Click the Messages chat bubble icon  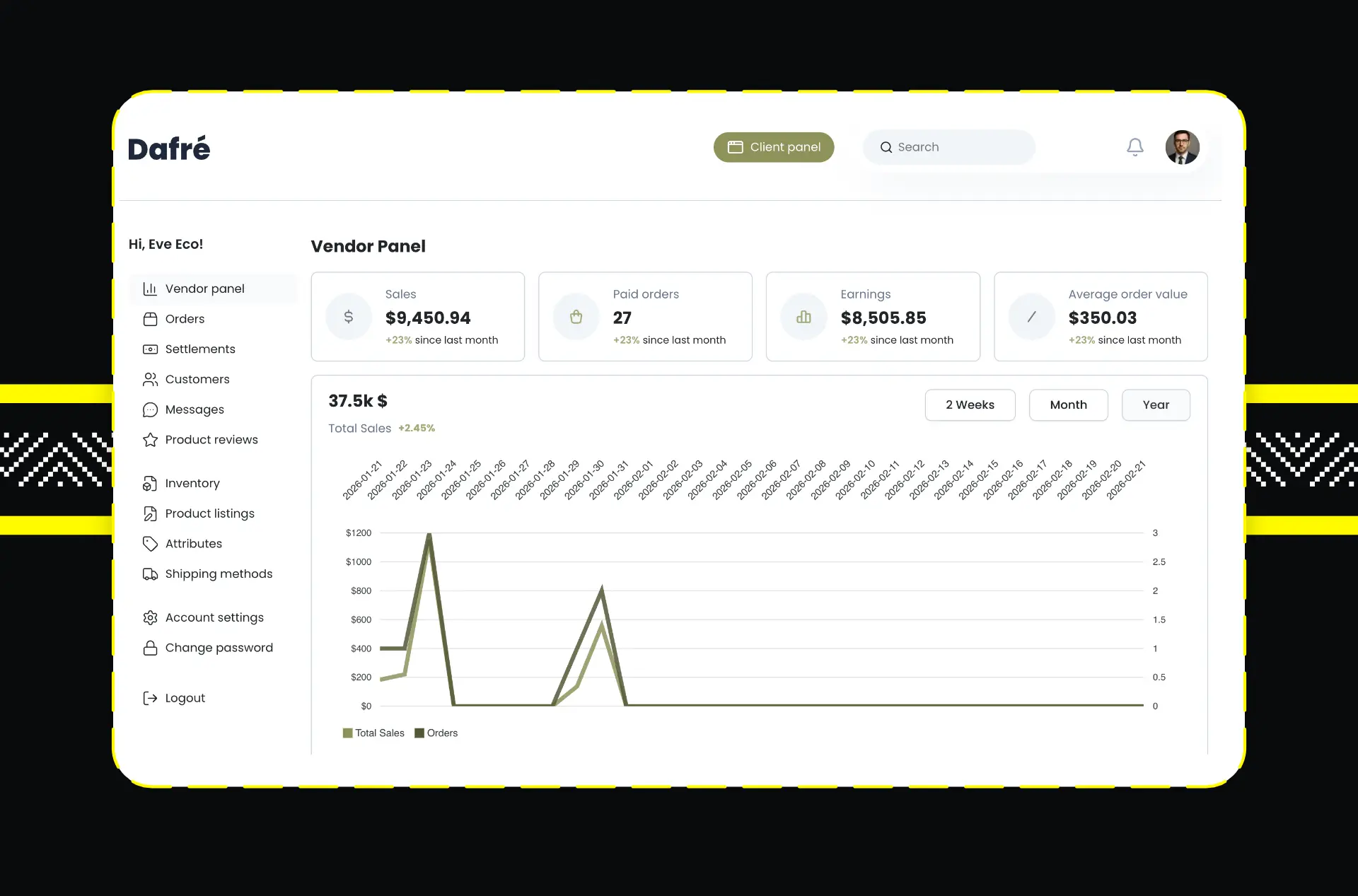click(x=150, y=410)
